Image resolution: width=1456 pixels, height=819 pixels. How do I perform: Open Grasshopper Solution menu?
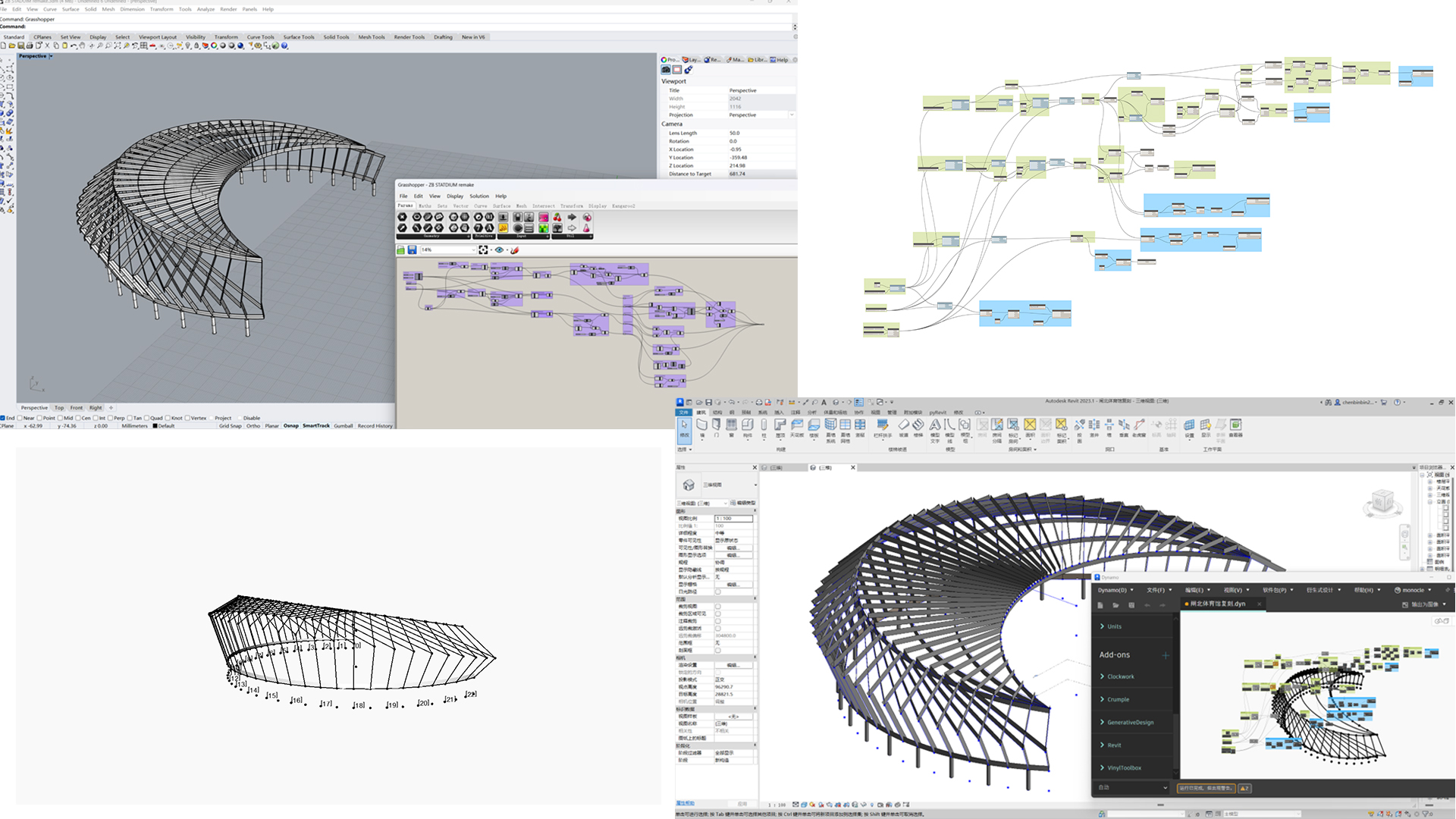(479, 196)
